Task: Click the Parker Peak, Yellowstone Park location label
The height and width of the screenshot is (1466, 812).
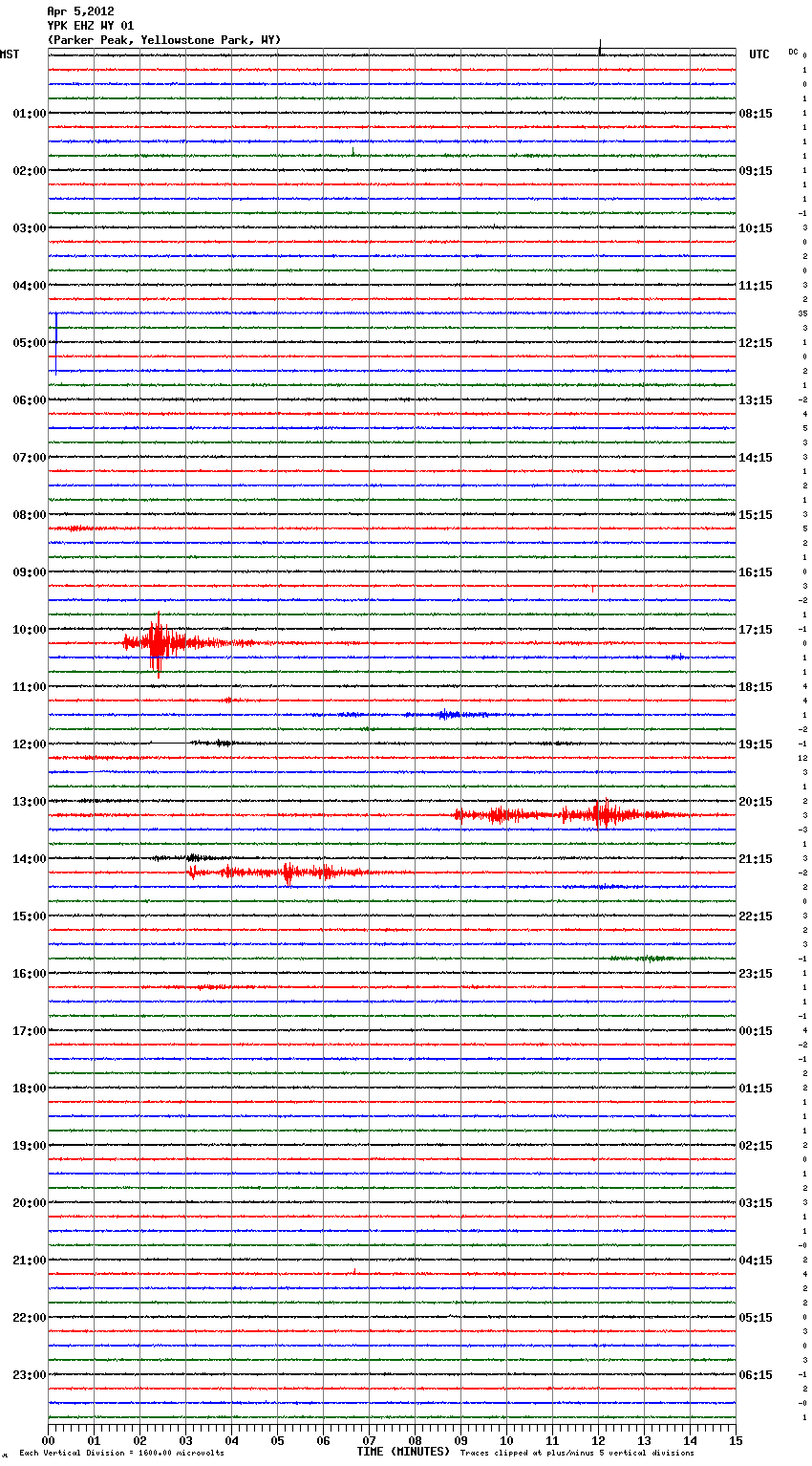Action: click(163, 40)
